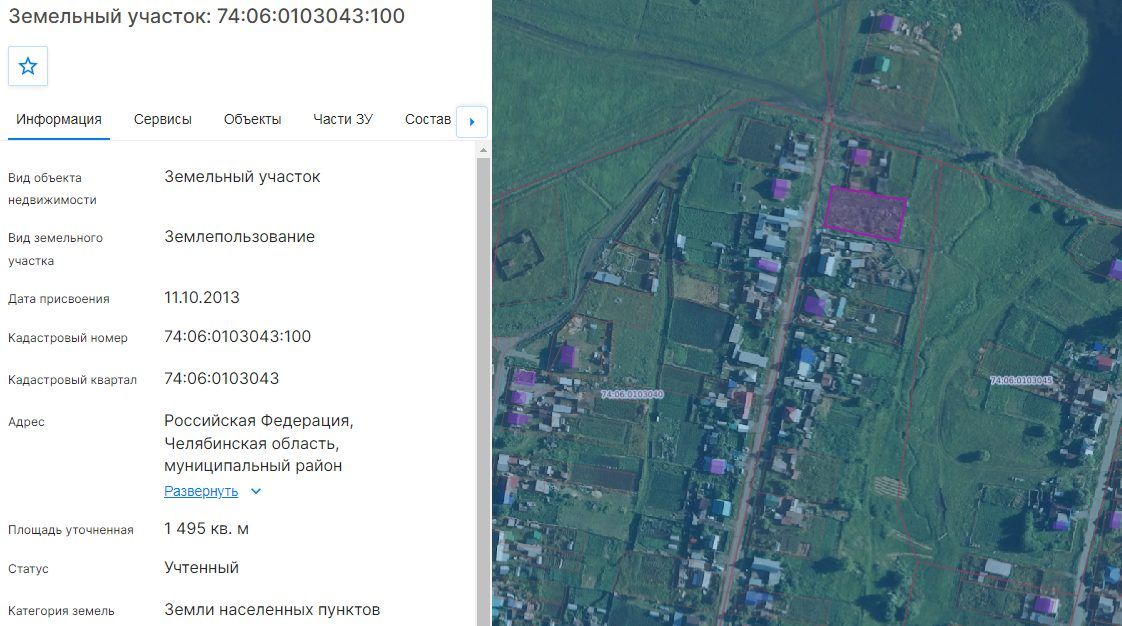Click the Статус field label
Viewport: 1122px width, 626px height.
29,569
